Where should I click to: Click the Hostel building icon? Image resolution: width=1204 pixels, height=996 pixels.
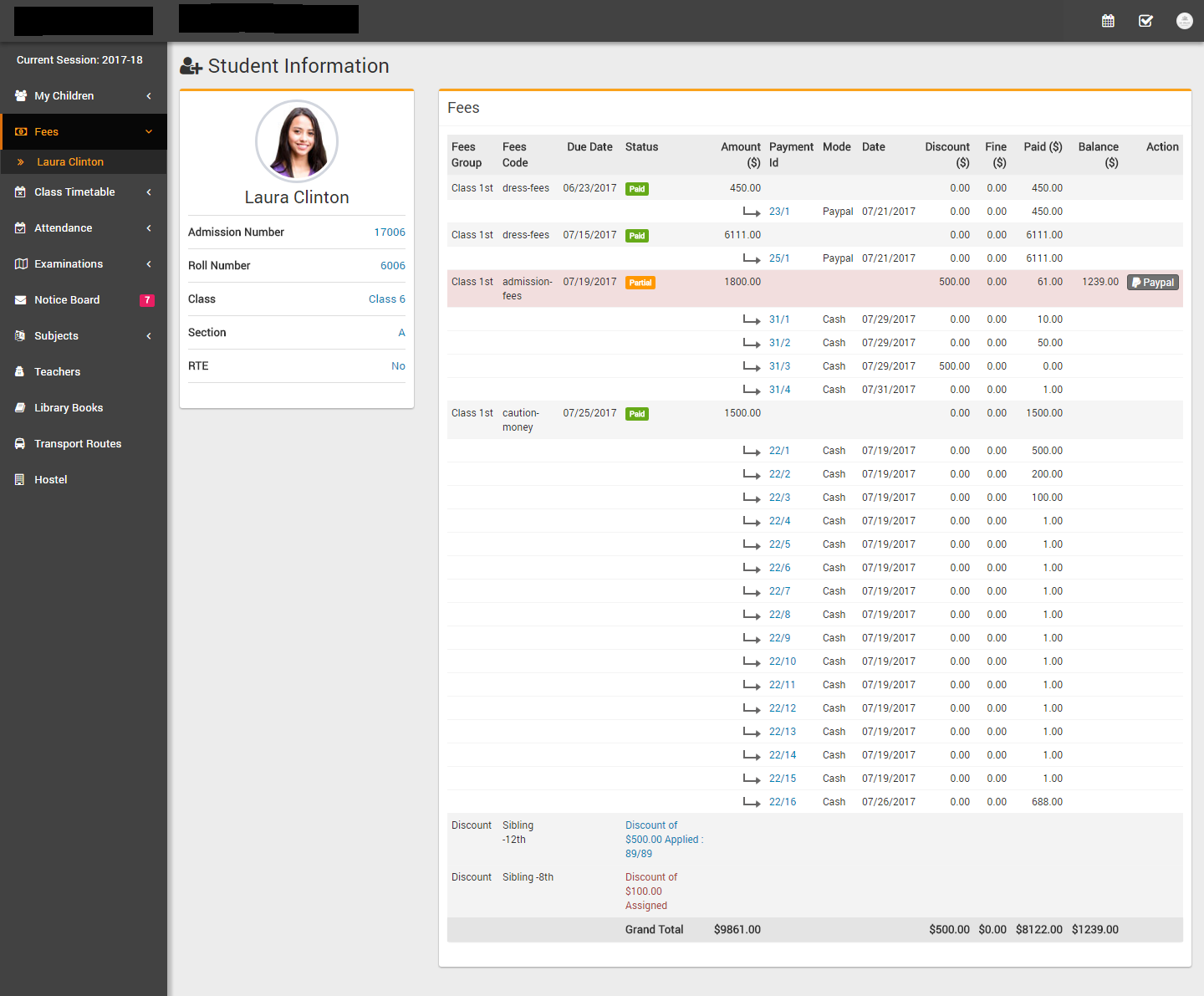coord(20,480)
